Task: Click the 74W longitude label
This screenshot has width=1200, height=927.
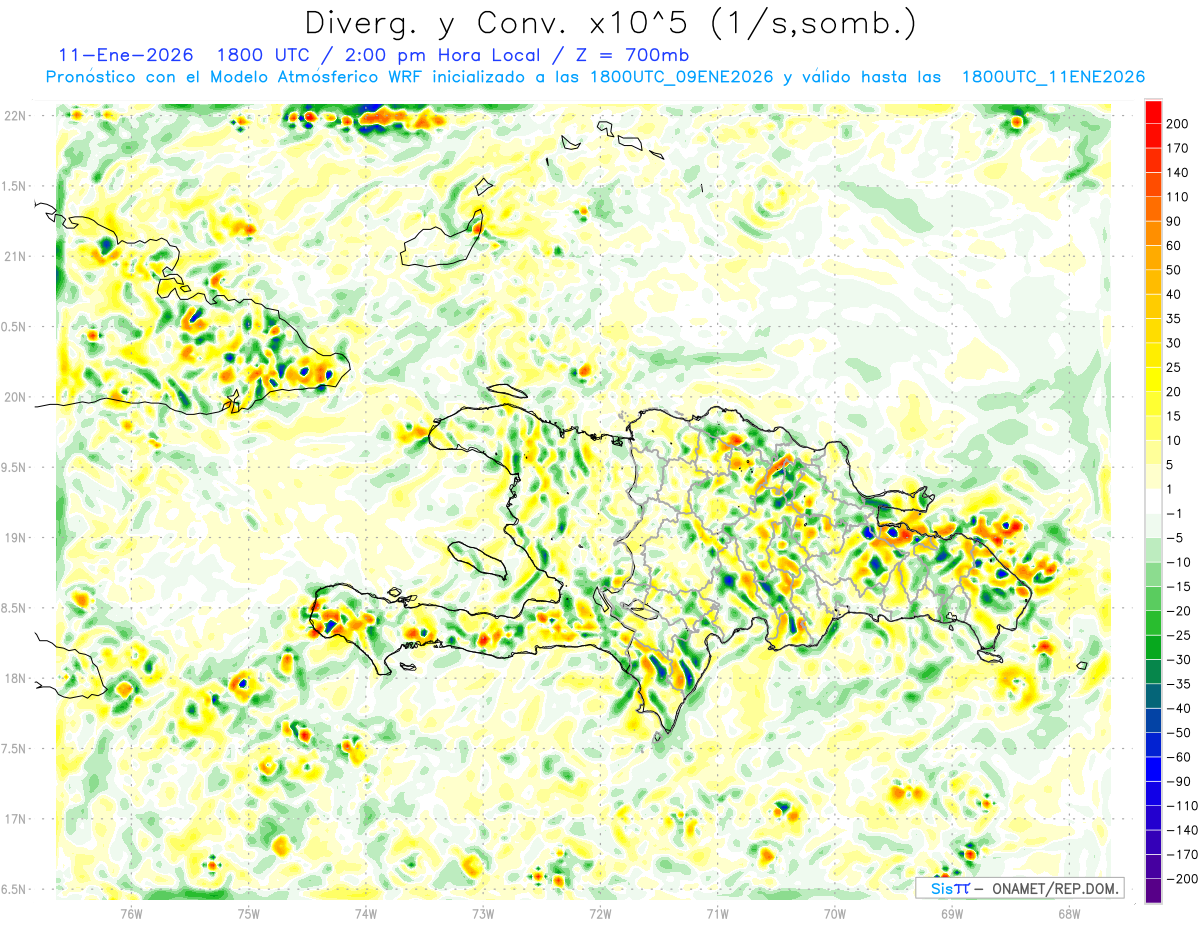Action: pos(366,914)
